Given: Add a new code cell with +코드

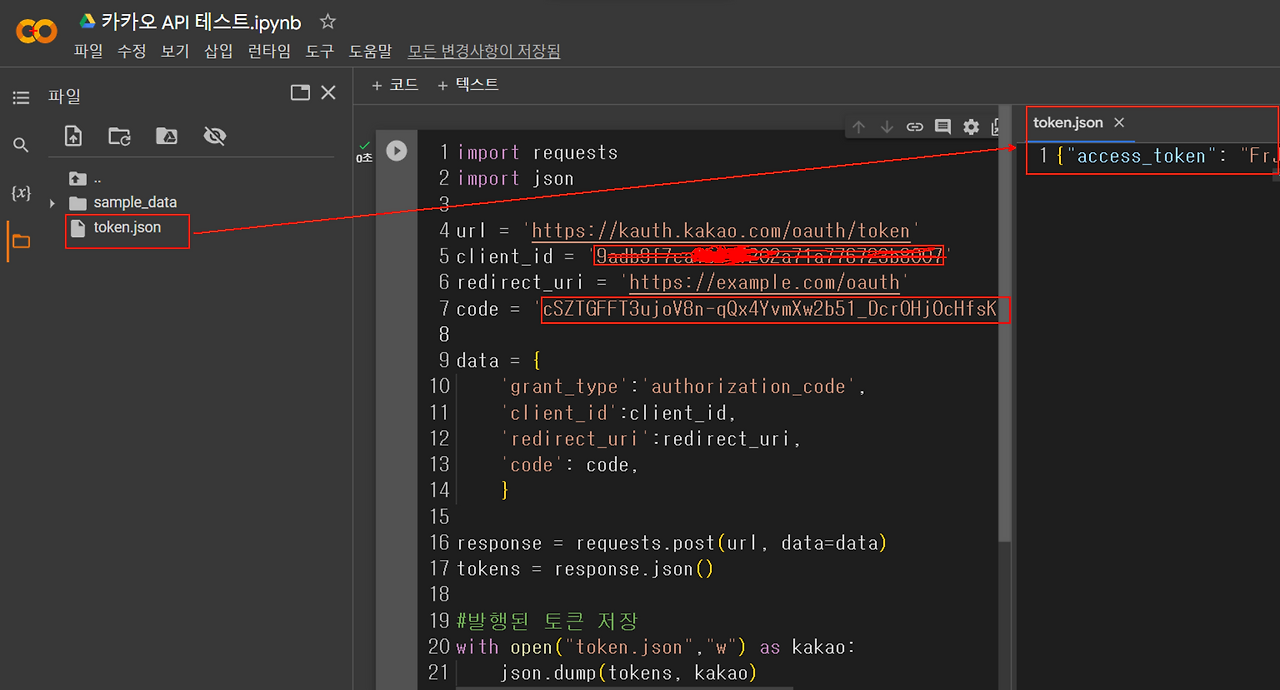Looking at the screenshot, I should [x=395, y=84].
